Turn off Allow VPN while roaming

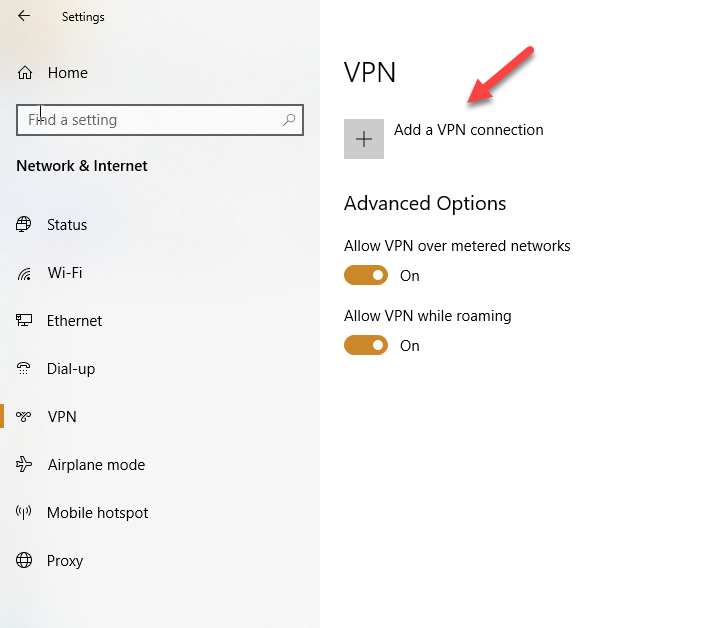click(x=366, y=345)
